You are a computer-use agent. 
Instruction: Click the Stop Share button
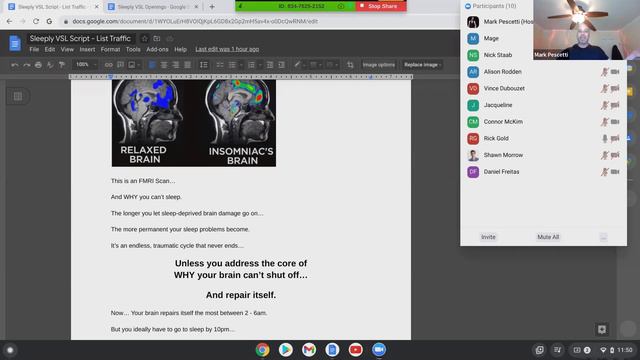[381, 6]
